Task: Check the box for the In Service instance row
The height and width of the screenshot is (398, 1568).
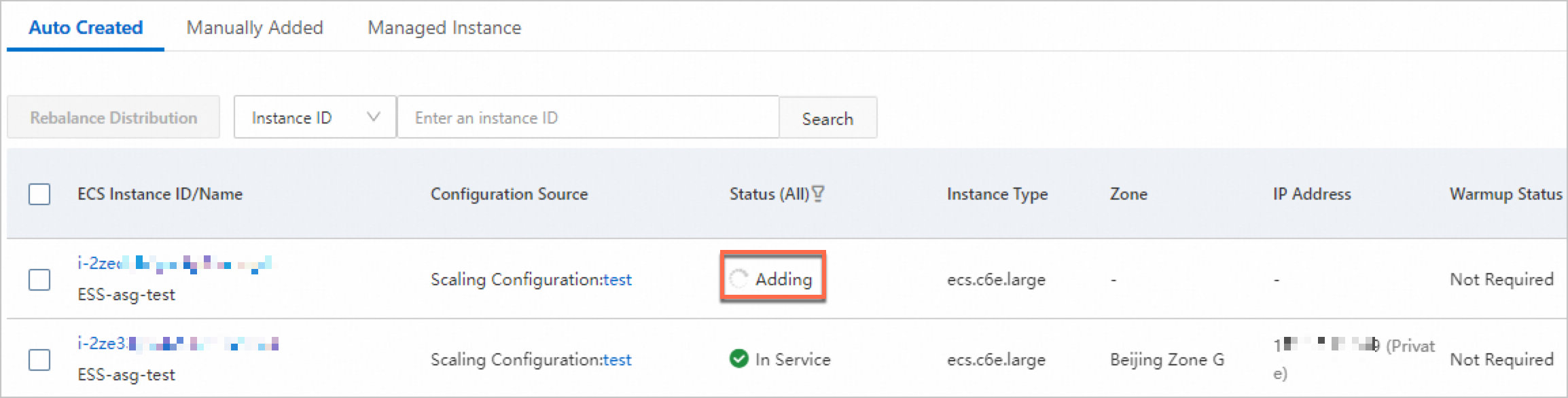Action: (39, 359)
